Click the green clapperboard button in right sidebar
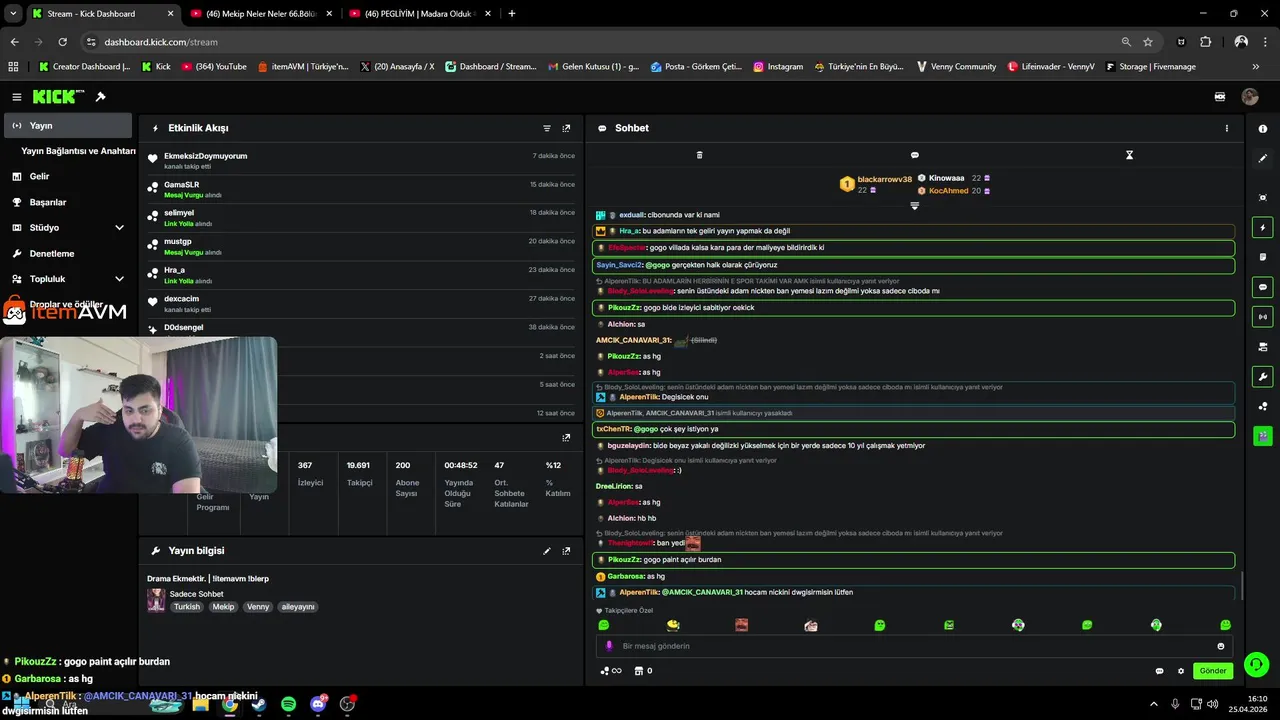The image size is (1280, 720). pos(1263,436)
